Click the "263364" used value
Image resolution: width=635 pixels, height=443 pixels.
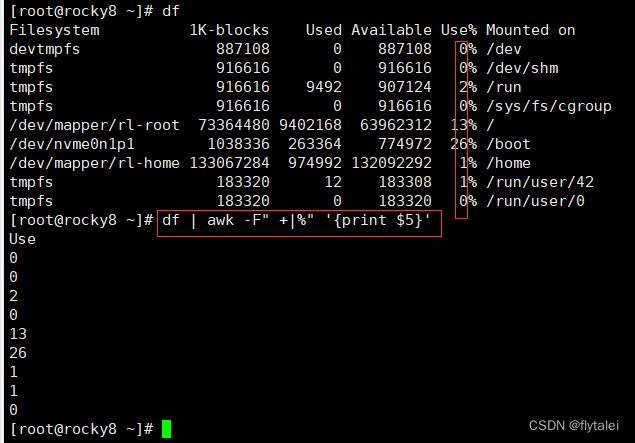(x=315, y=144)
